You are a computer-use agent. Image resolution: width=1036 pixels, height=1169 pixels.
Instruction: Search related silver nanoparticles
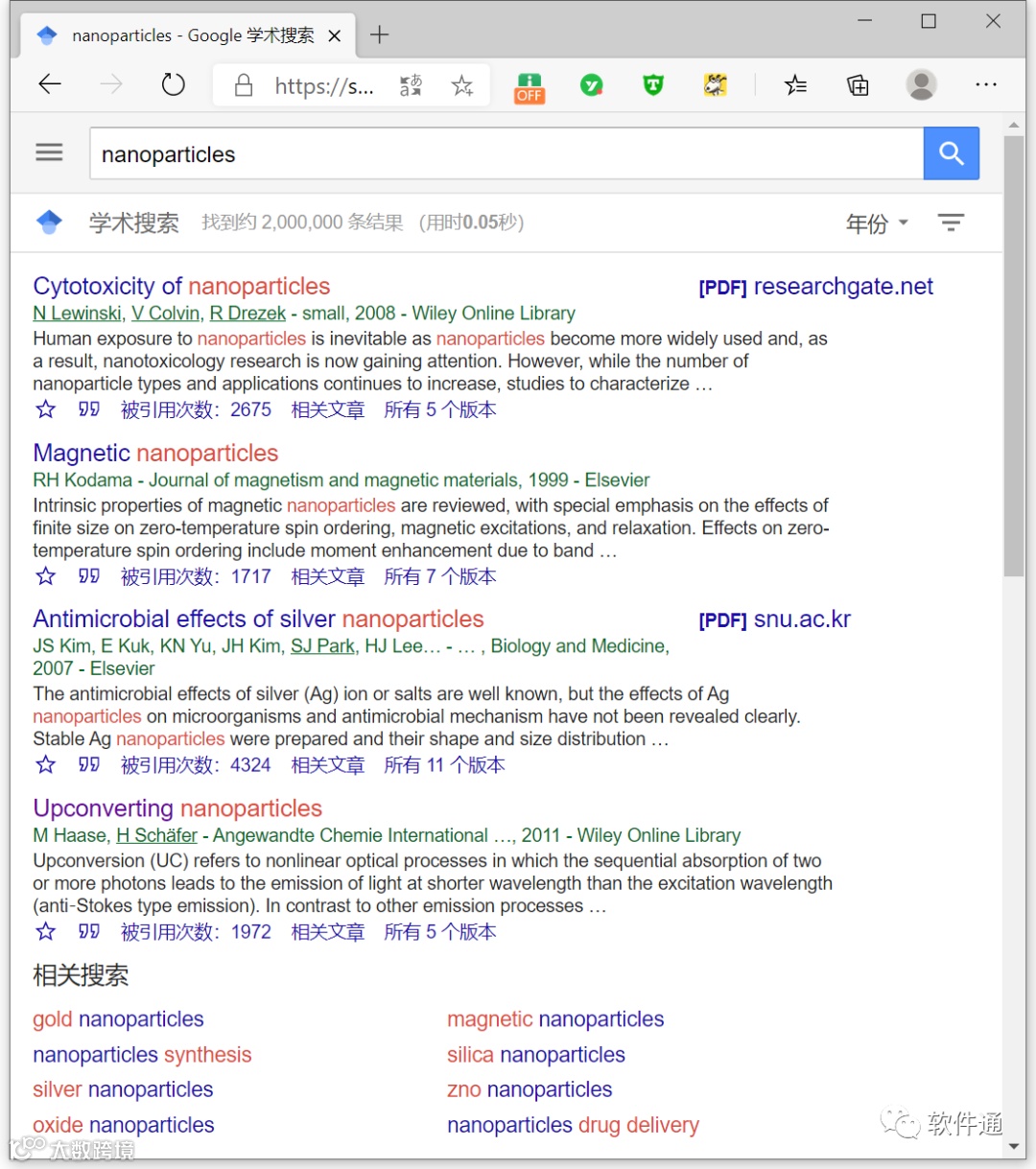click(x=123, y=1089)
